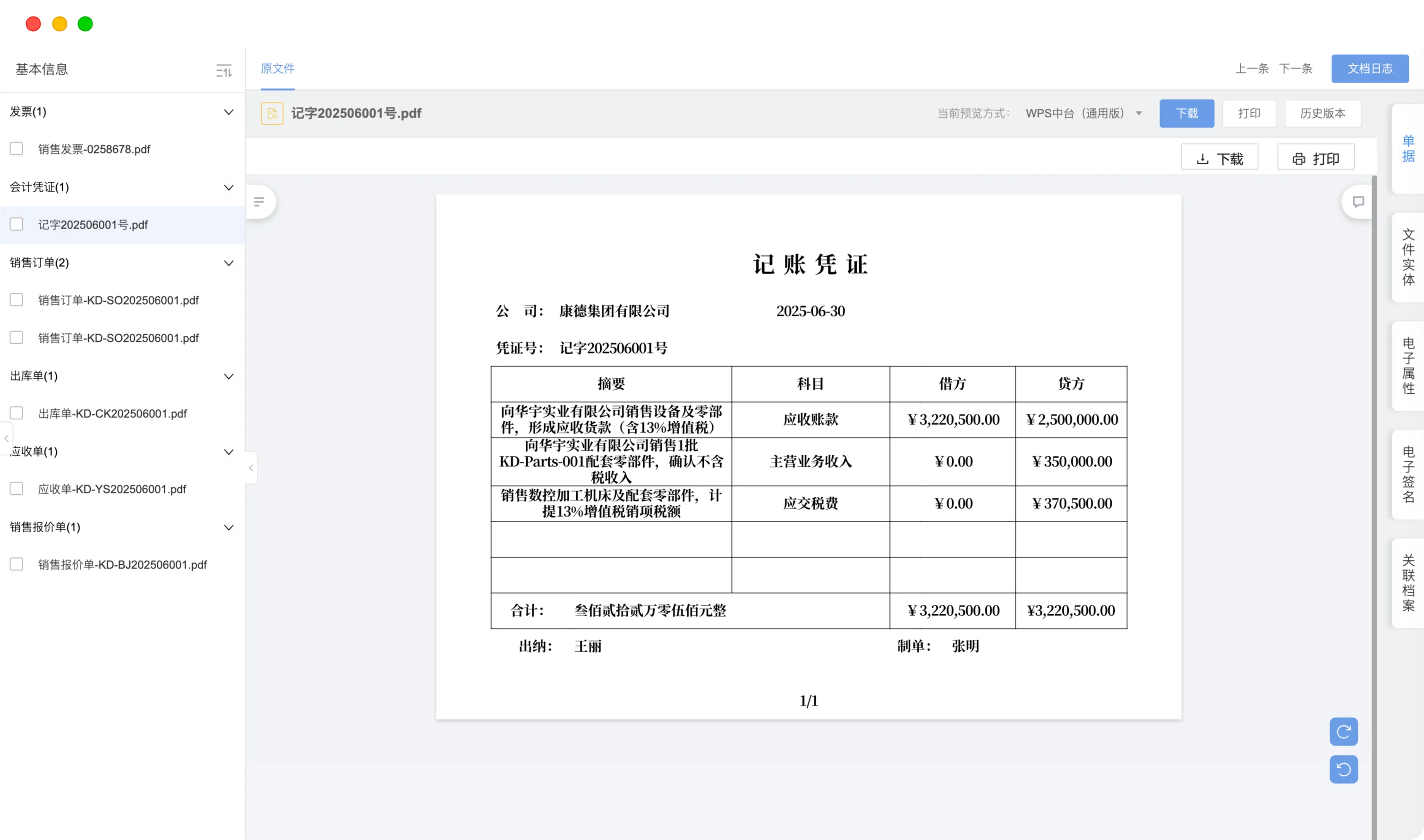Screen dimensions: 1424x840
Task: Tick checkbox for 应收单-KD-YS202506001.pdf
Action: point(17,489)
